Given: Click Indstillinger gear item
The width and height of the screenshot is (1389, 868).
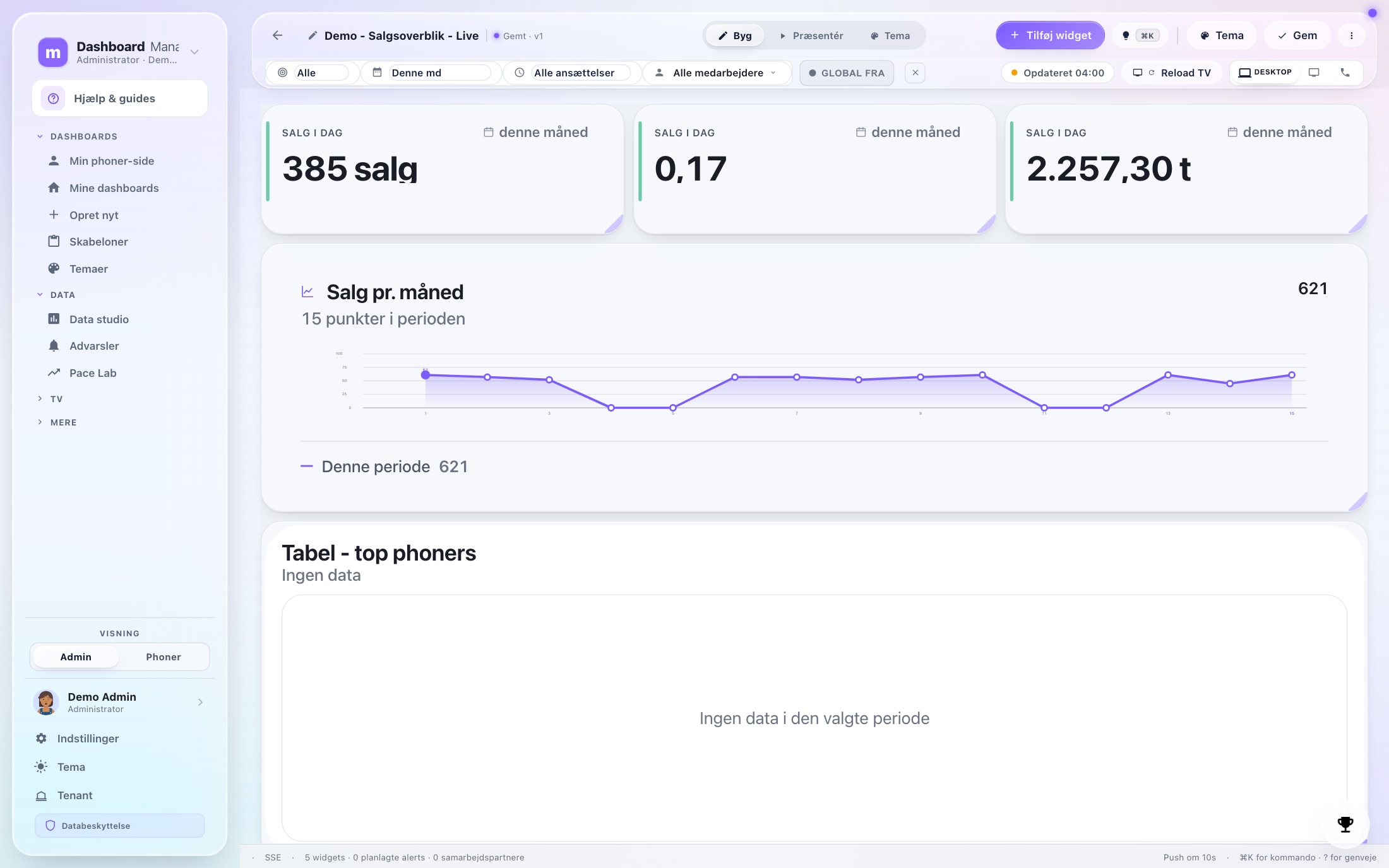Looking at the screenshot, I should tap(88, 739).
